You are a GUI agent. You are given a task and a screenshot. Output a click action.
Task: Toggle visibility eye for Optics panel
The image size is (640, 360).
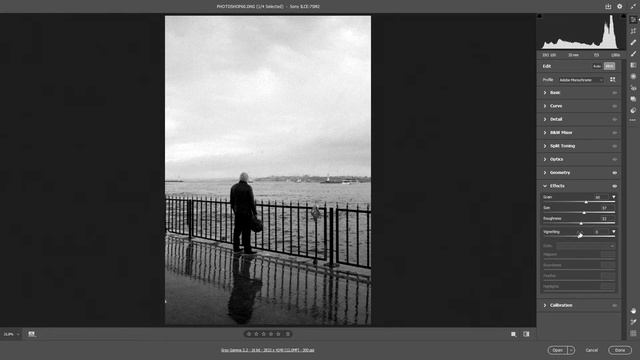(615, 160)
